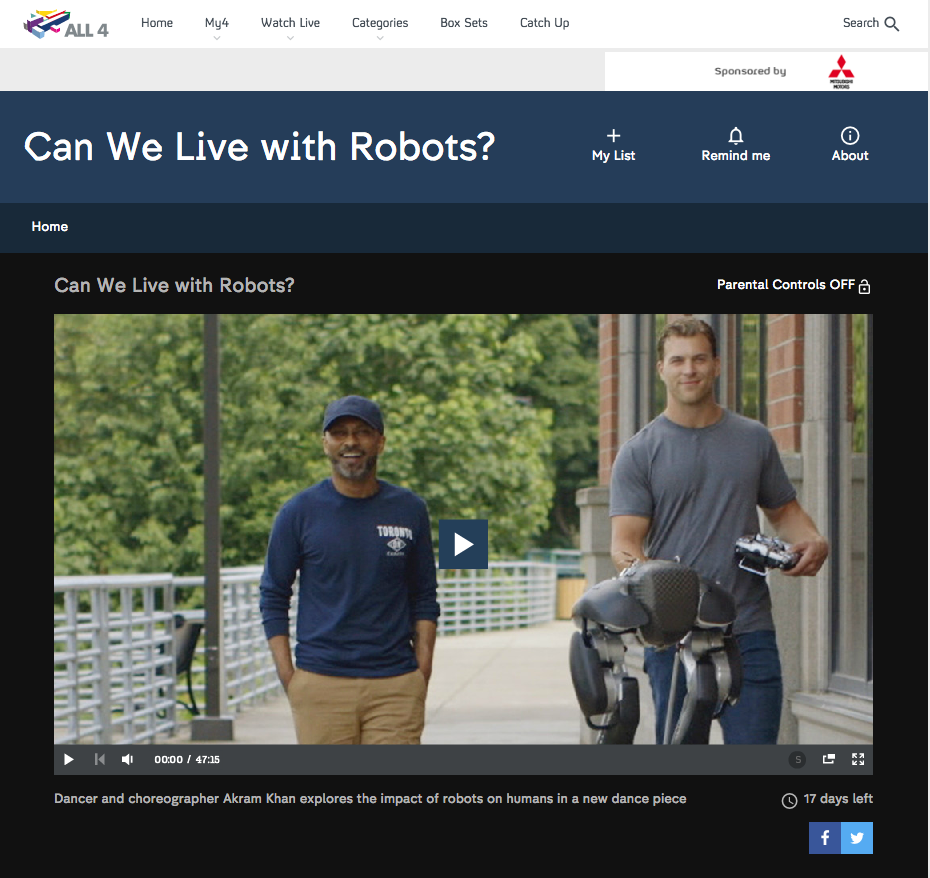This screenshot has width=930, height=878.
Task: Toggle subtitles with the S button
Action: pos(798,759)
